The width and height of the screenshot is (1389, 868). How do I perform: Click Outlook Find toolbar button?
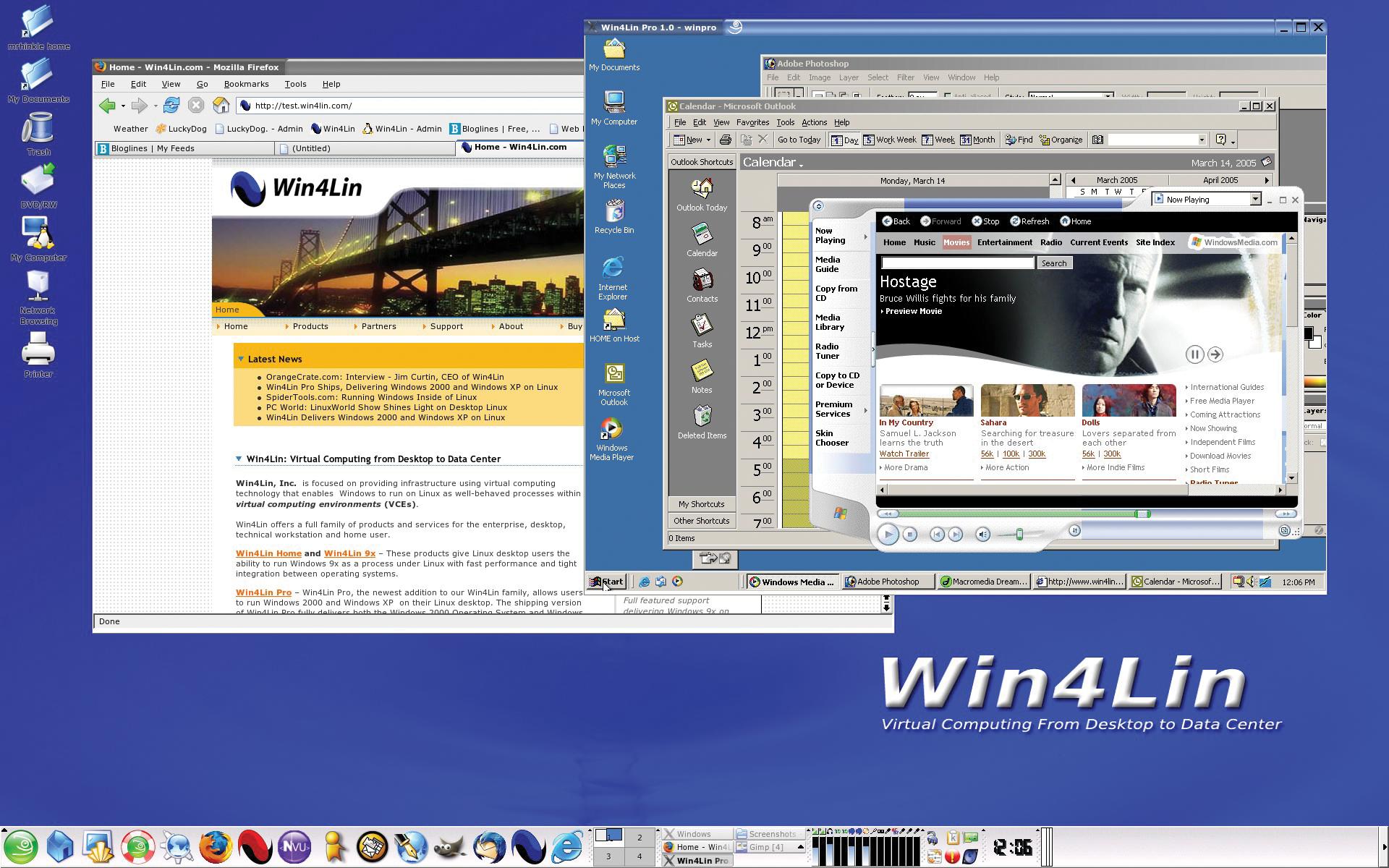[1019, 140]
